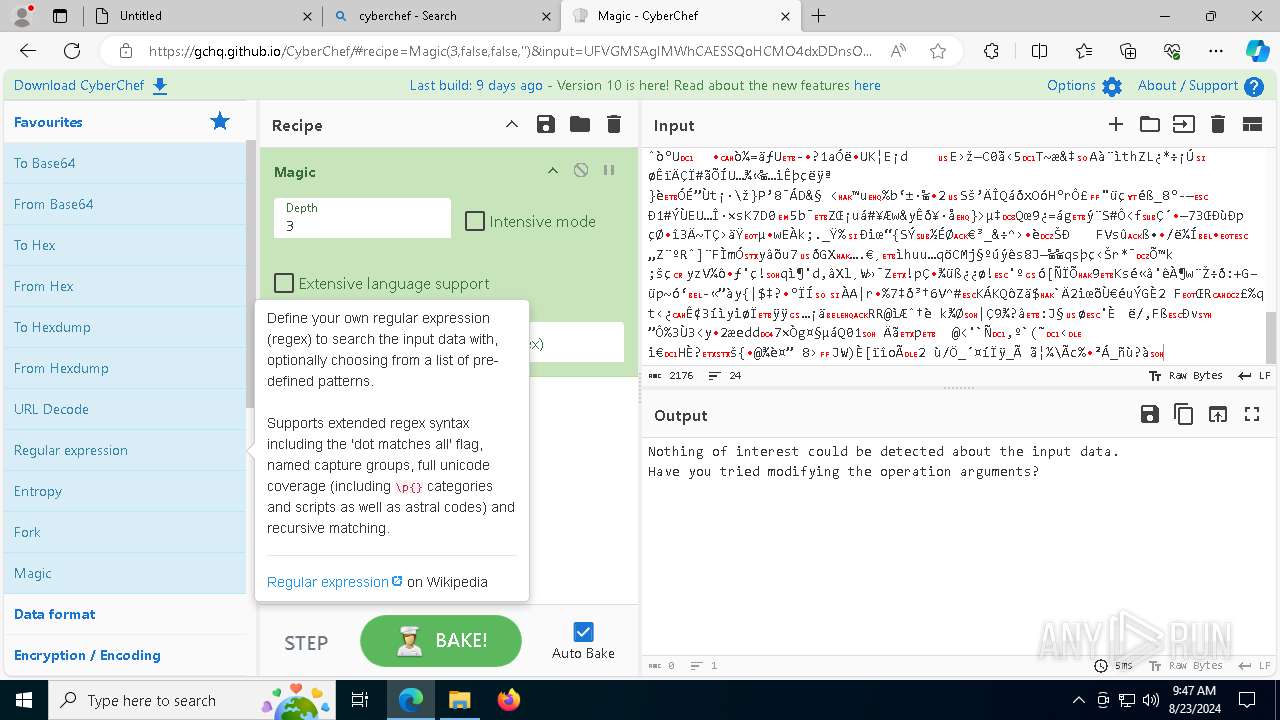Save output to file
The width and height of the screenshot is (1280, 720).
tap(1150, 414)
